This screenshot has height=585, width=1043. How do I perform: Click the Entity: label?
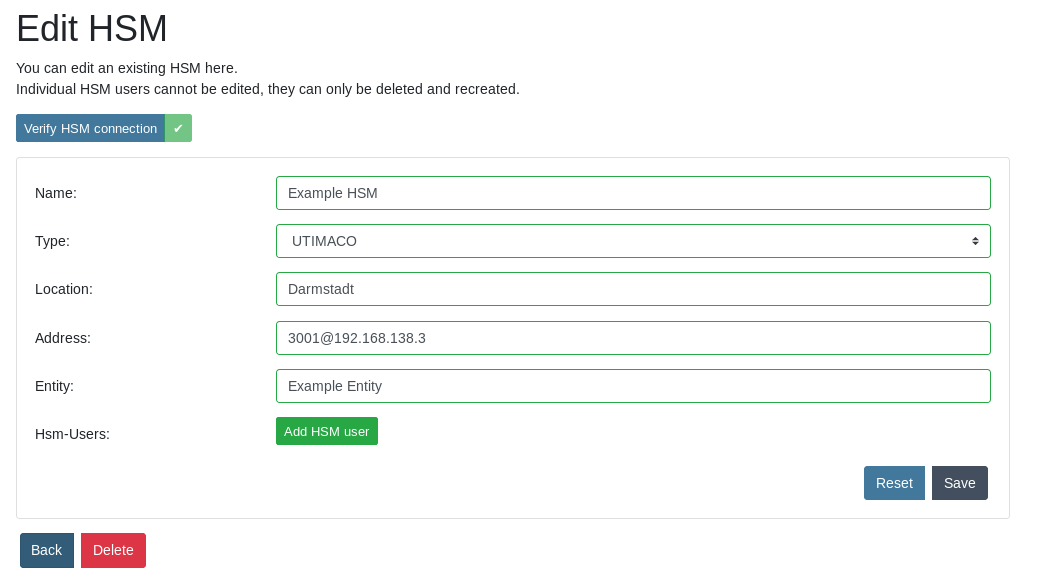(54, 386)
